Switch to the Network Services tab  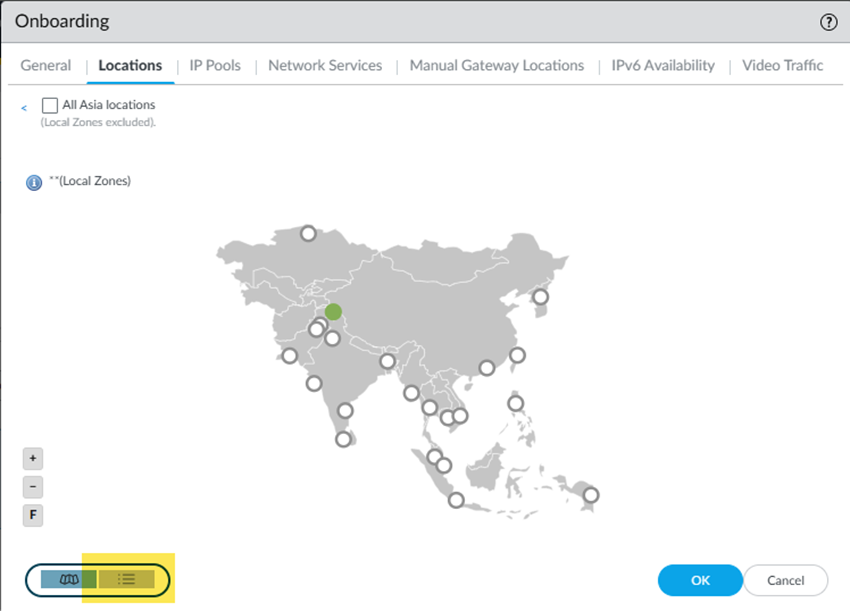pyautogui.click(x=325, y=66)
